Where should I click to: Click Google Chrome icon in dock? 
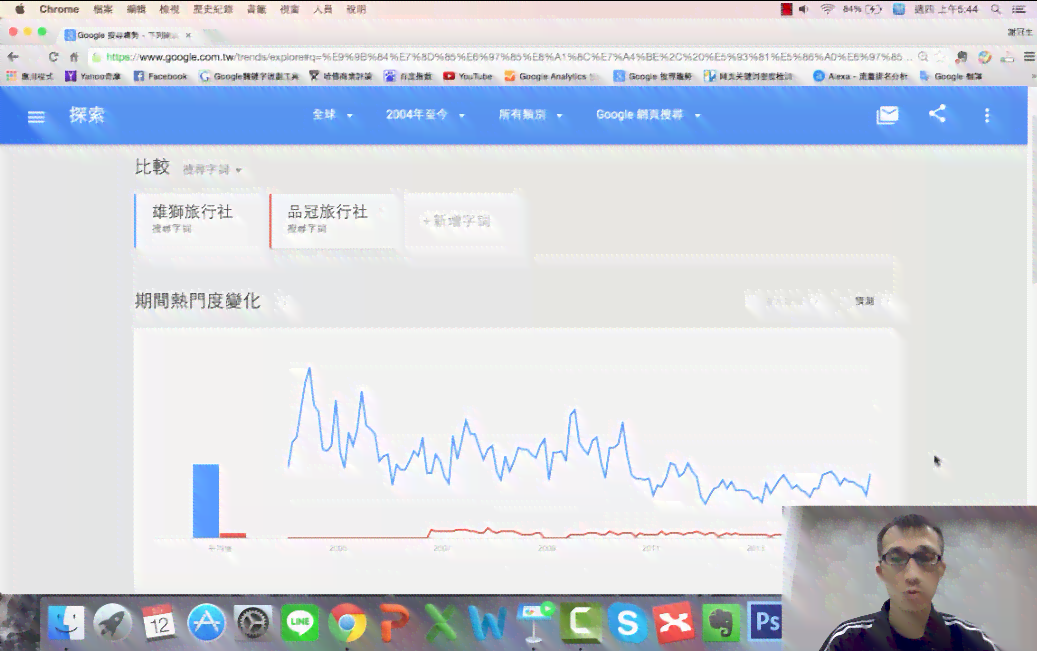pos(347,623)
